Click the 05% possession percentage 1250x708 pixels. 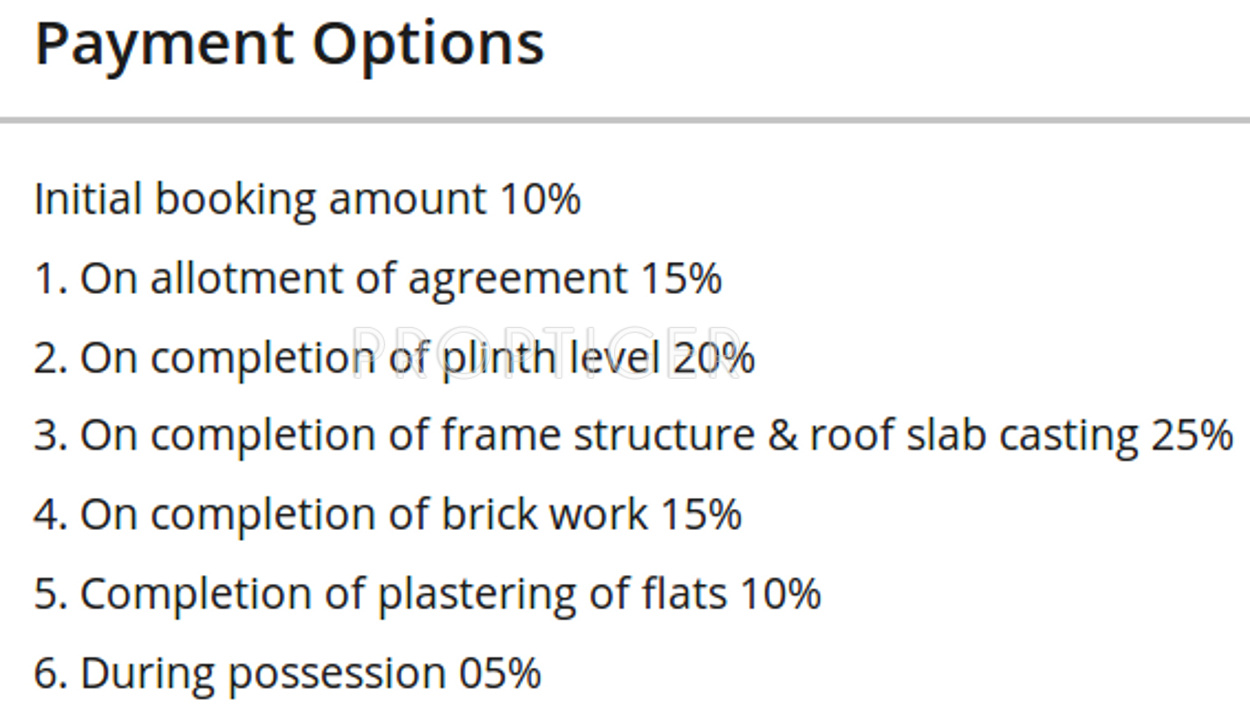point(500,672)
